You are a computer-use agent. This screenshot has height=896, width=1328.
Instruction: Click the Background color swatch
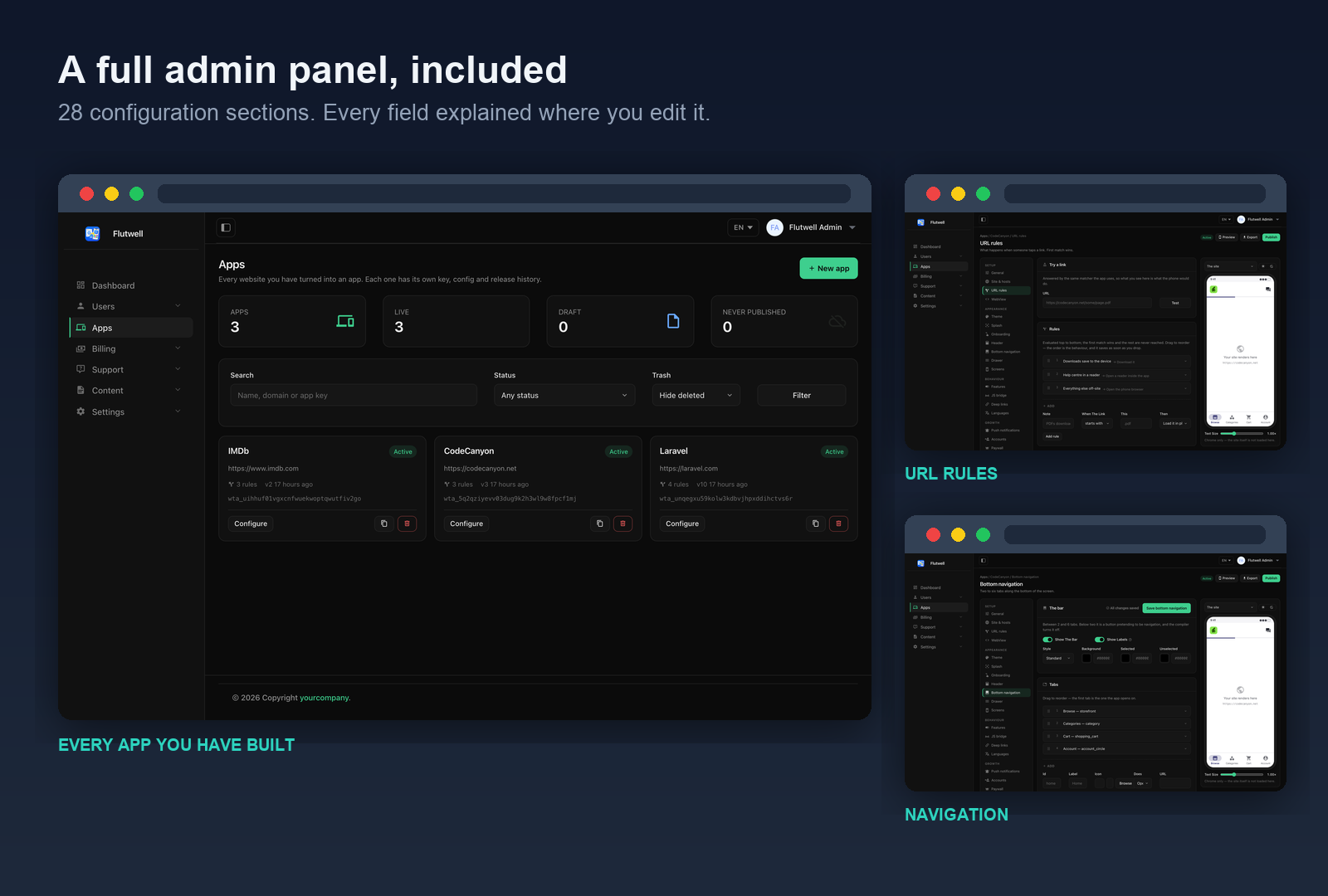pos(1086,658)
